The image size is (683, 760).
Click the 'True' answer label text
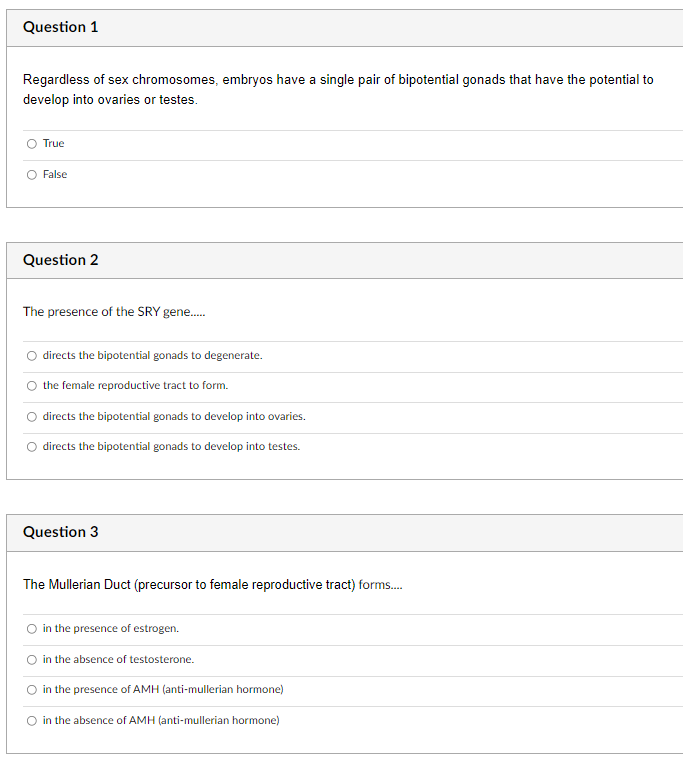coord(53,143)
